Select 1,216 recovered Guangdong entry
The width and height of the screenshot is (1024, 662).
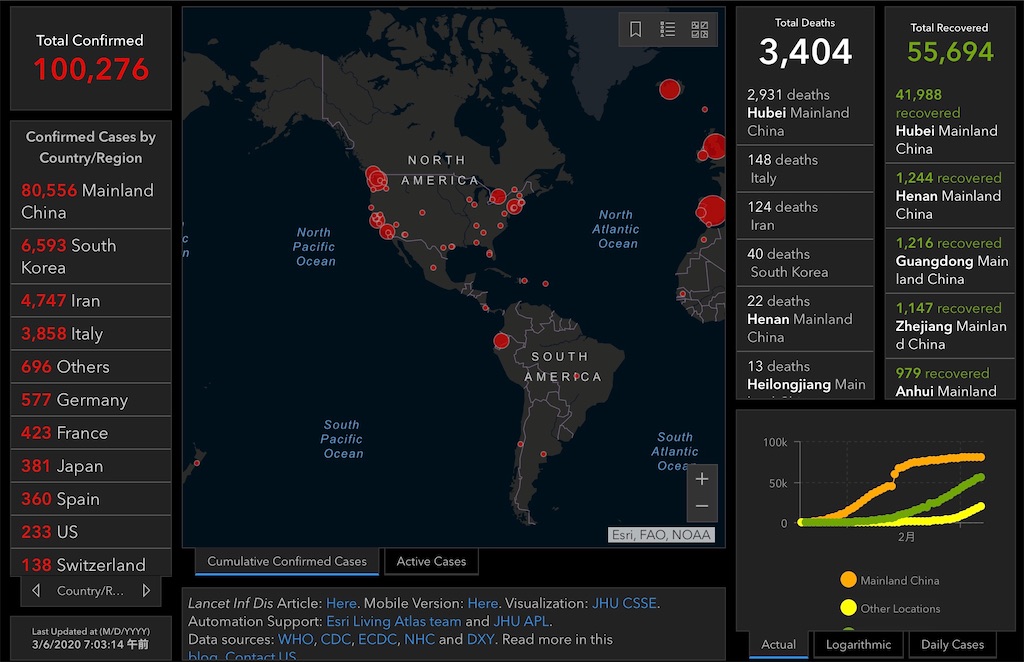pyautogui.click(x=950, y=261)
